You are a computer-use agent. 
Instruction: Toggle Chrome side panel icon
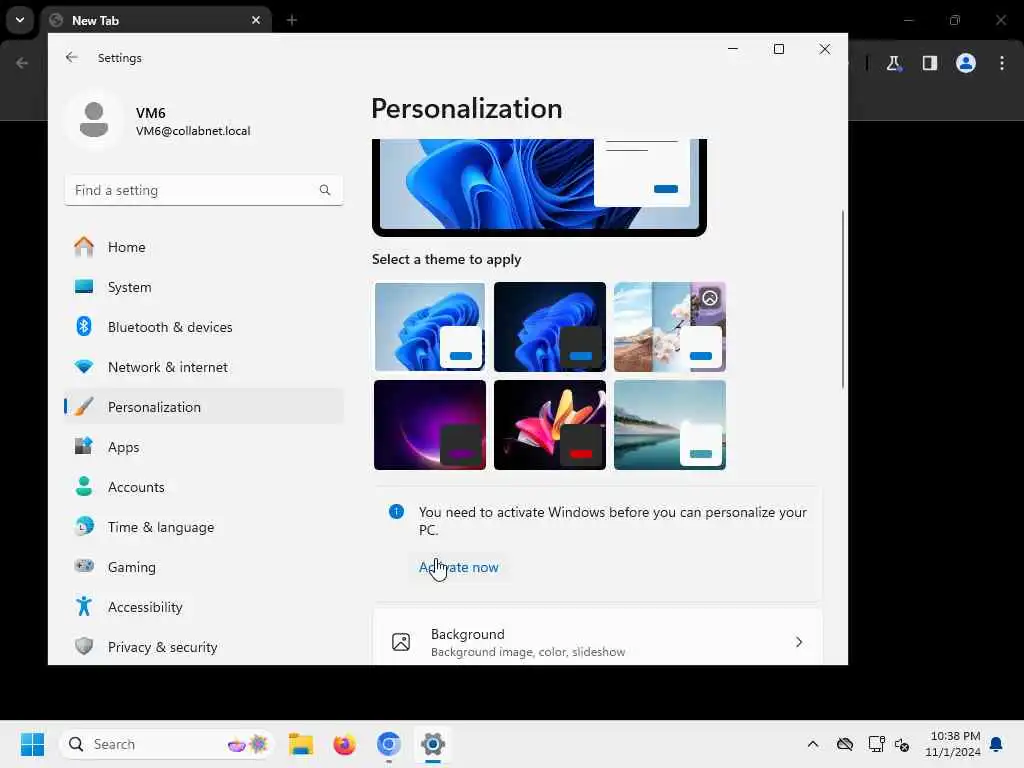930,63
